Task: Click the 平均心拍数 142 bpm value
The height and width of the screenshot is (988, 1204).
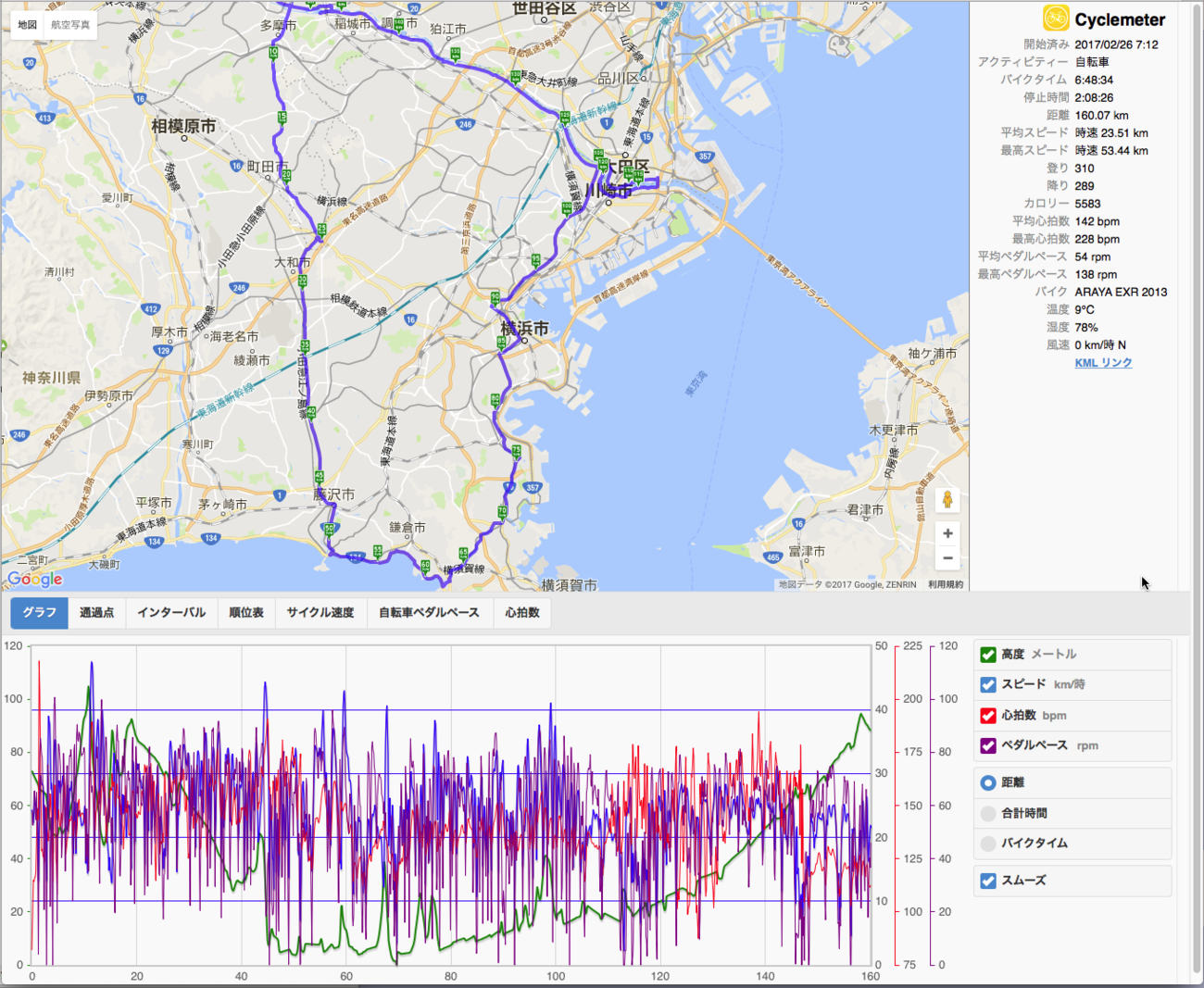Action: tap(1097, 222)
